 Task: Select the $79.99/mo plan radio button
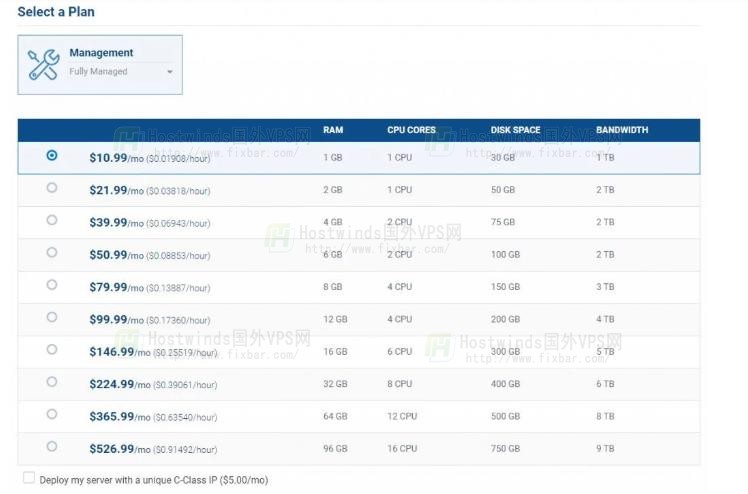52,285
